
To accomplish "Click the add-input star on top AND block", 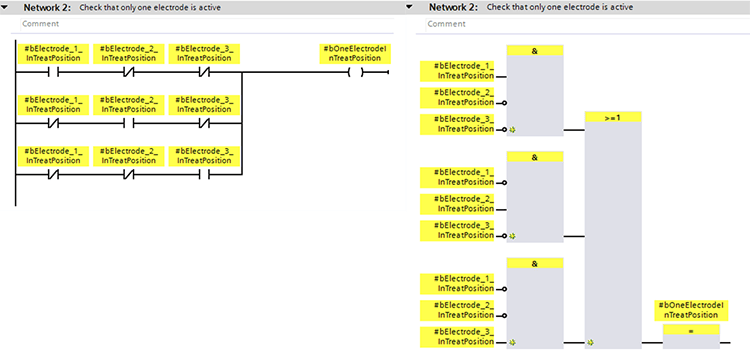I will [x=512, y=130].
